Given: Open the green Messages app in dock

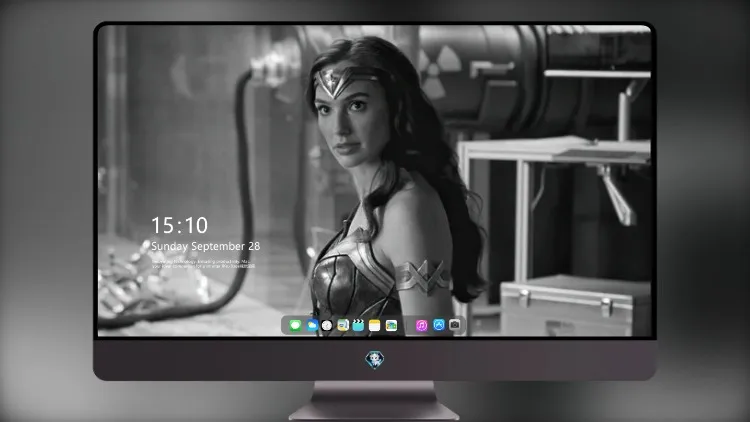Looking at the screenshot, I should (295, 326).
